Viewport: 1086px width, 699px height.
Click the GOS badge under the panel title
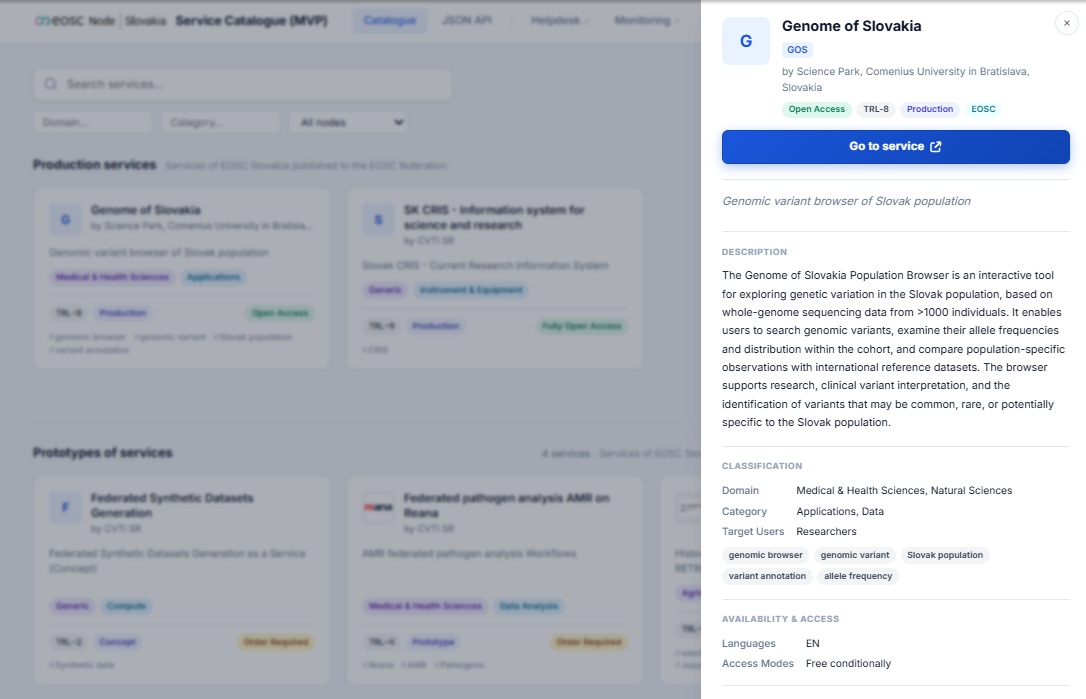[x=797, y=50]
